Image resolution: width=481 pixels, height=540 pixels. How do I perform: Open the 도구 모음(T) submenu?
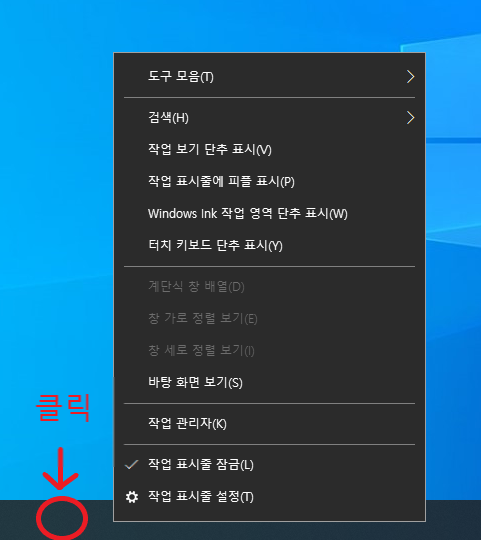pos(269,76)
